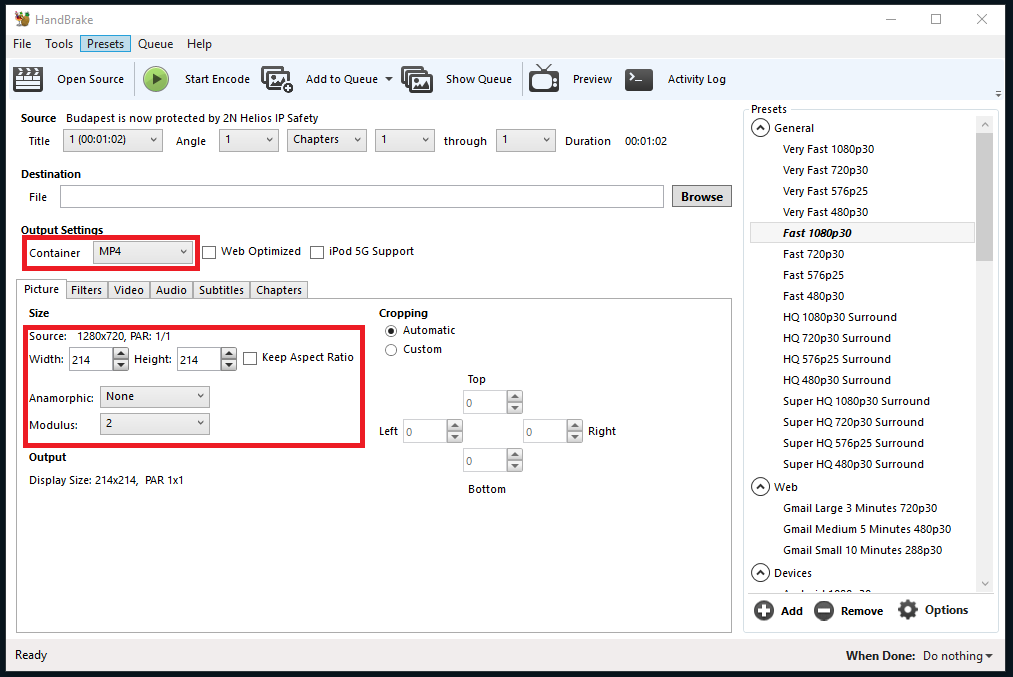Select the Custom cropping radio button
Viewport: 1013px width, 677px height.
pyautogui.click(x=391, y=349)
